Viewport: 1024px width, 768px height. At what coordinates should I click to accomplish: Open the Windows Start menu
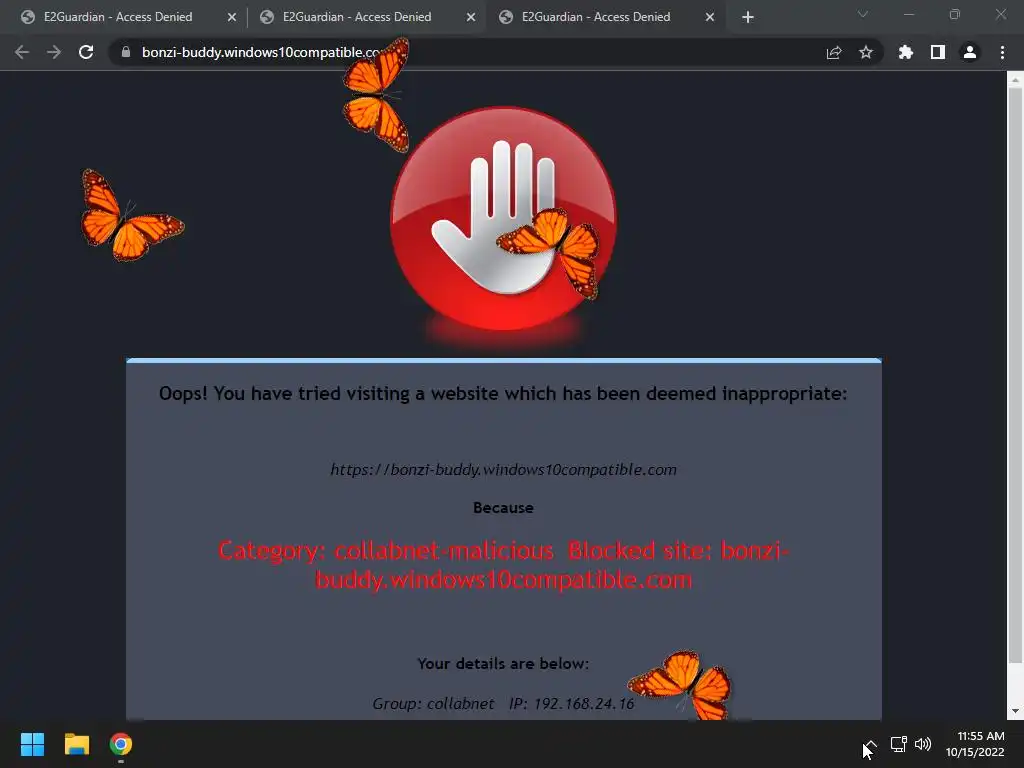click(x=32, y=744)
